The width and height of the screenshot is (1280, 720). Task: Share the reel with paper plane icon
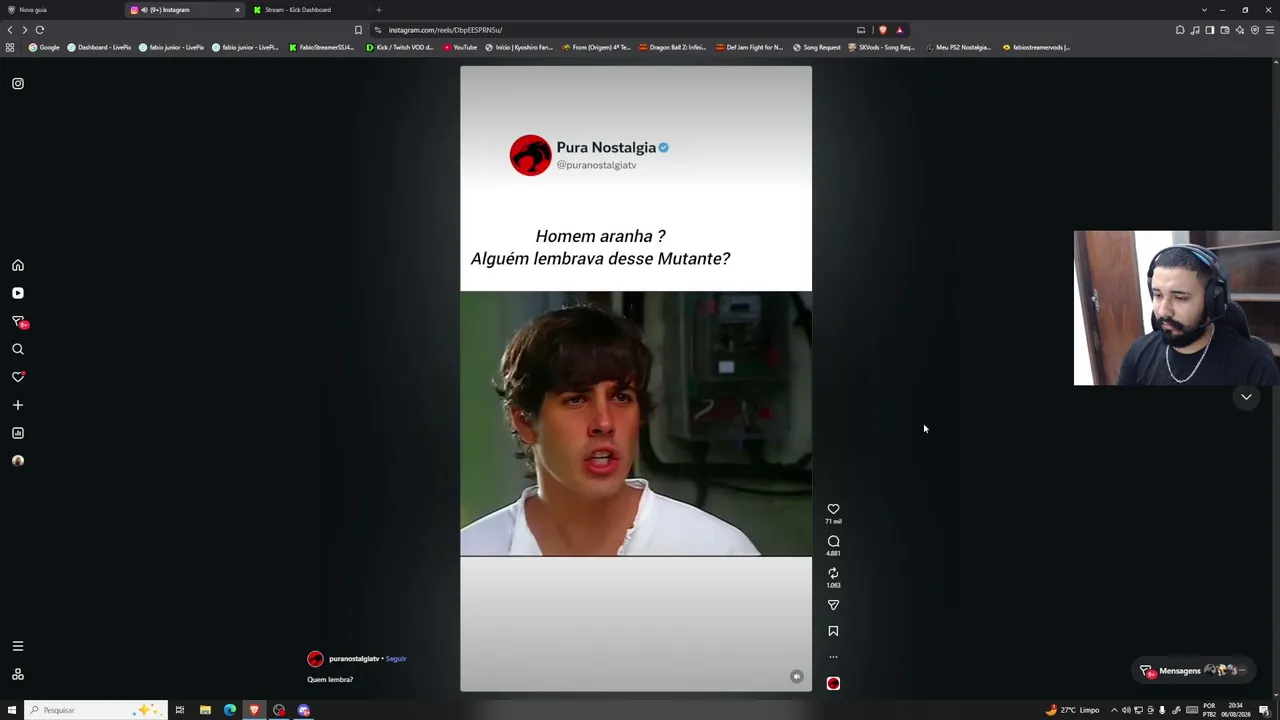click(x=833, y=605)
